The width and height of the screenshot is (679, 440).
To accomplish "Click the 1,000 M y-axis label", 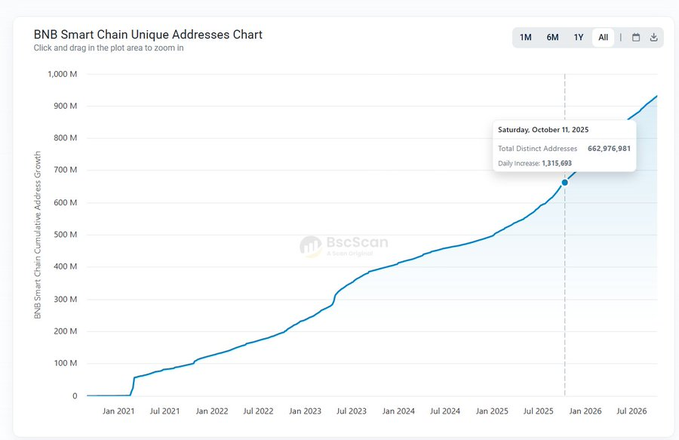I will (62, 74).
